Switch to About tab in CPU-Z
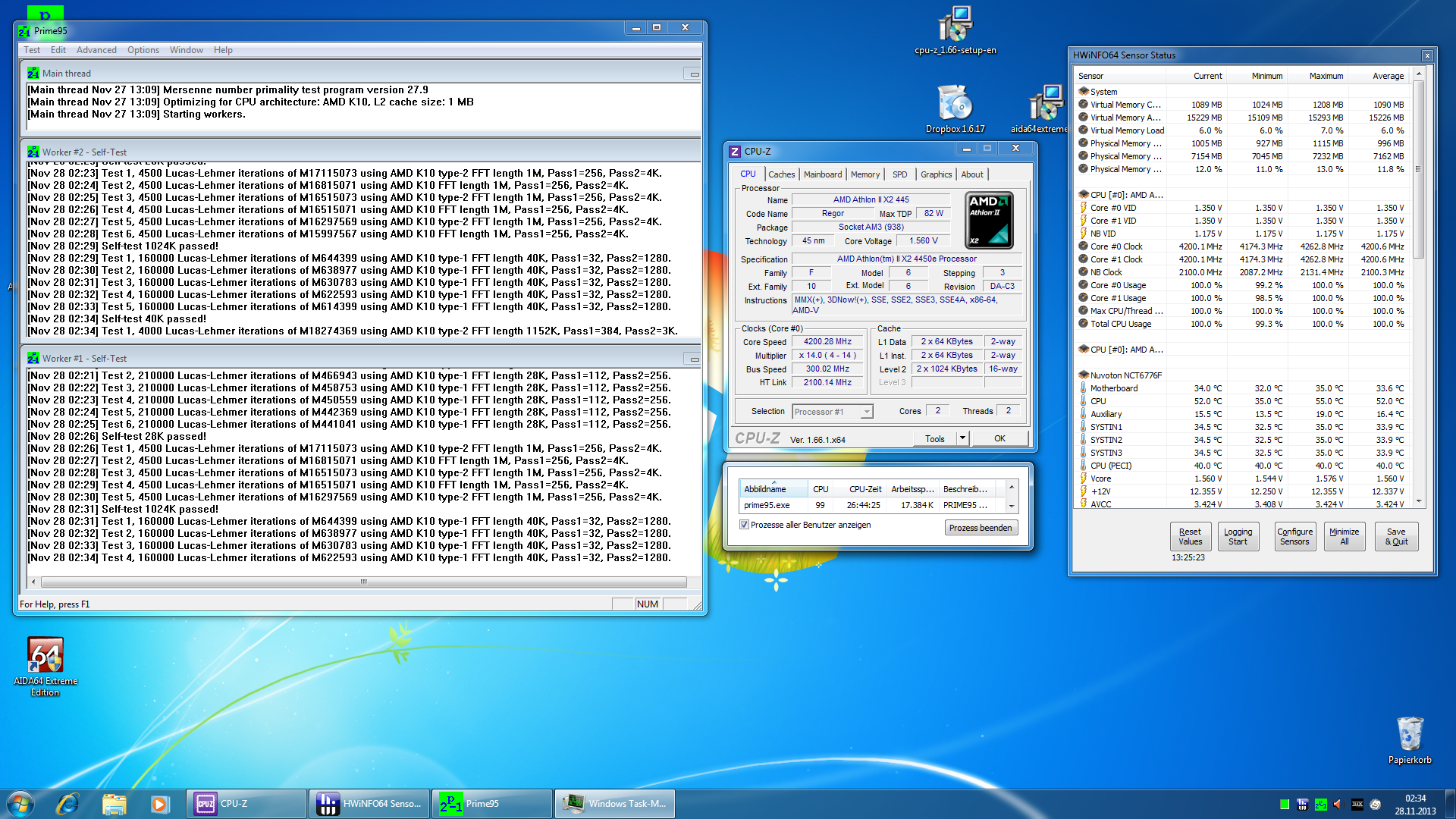This screenshot has width=1456, height=819. tap(972, 174)
